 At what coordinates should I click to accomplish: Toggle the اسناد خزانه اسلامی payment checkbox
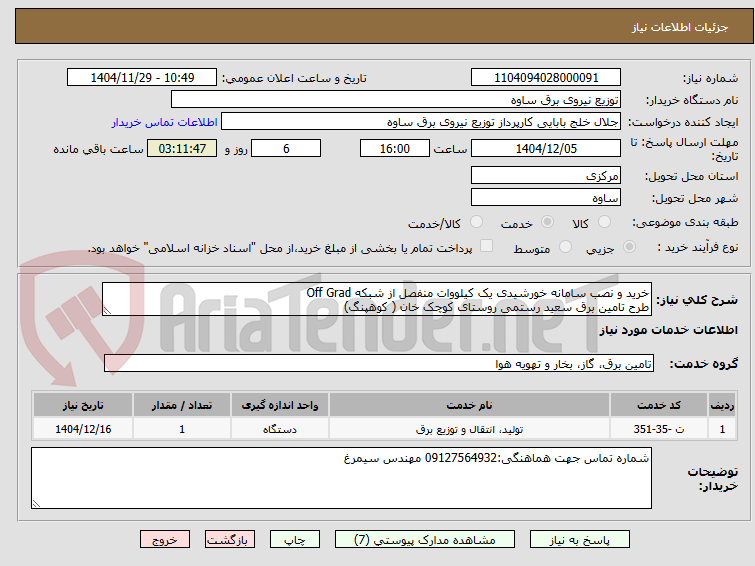[487, 246]
